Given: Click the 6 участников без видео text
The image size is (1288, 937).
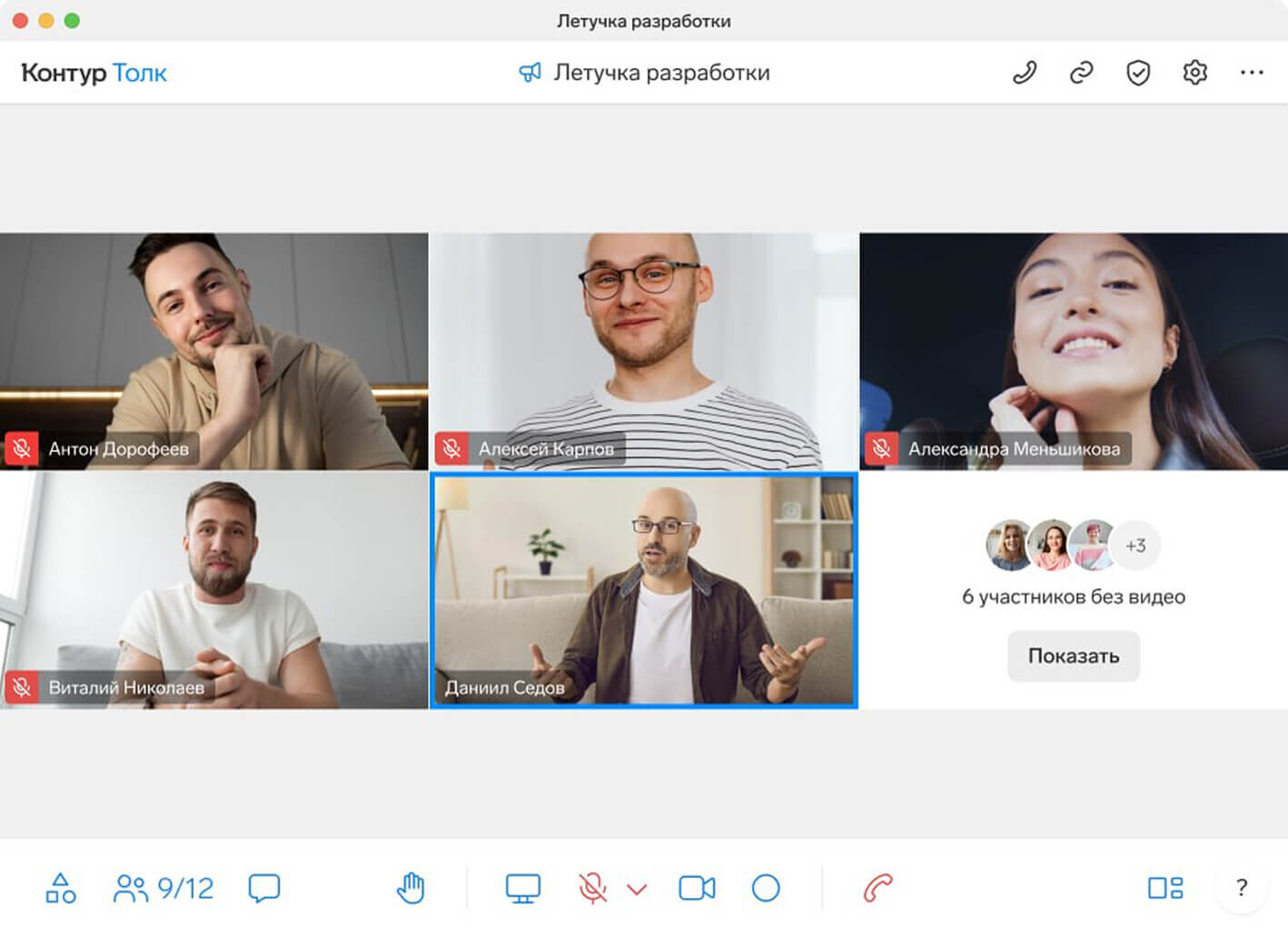Looking at the screenshot, I should tap(1074, 597).
